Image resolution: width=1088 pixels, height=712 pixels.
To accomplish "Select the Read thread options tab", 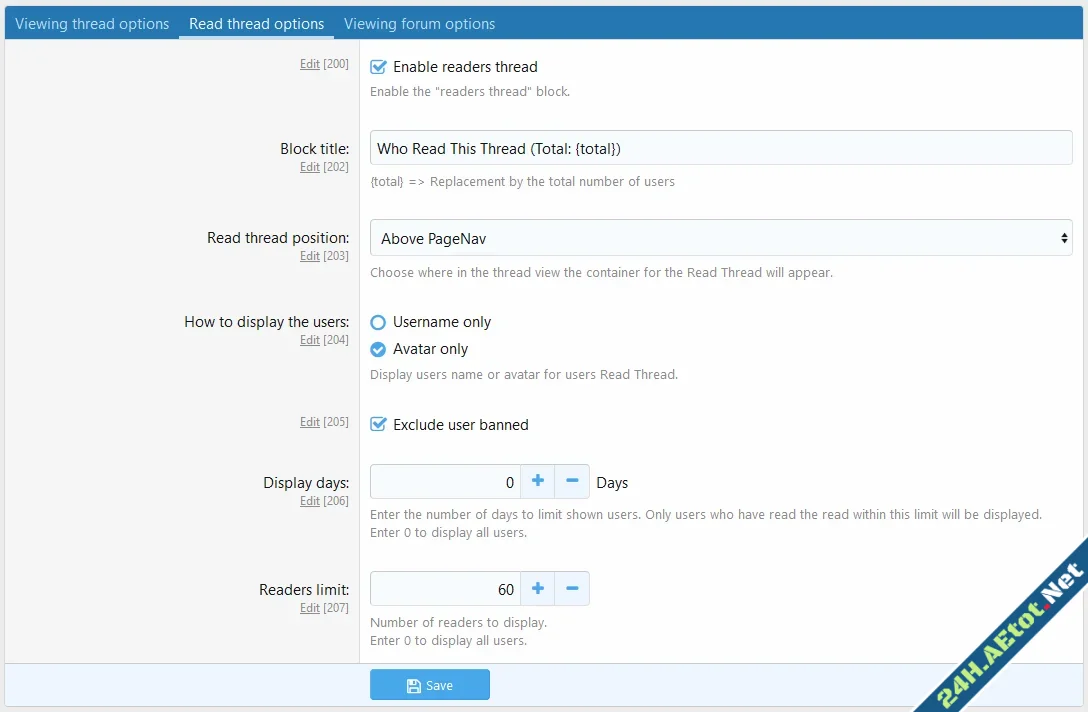I will tap(256, 24).
